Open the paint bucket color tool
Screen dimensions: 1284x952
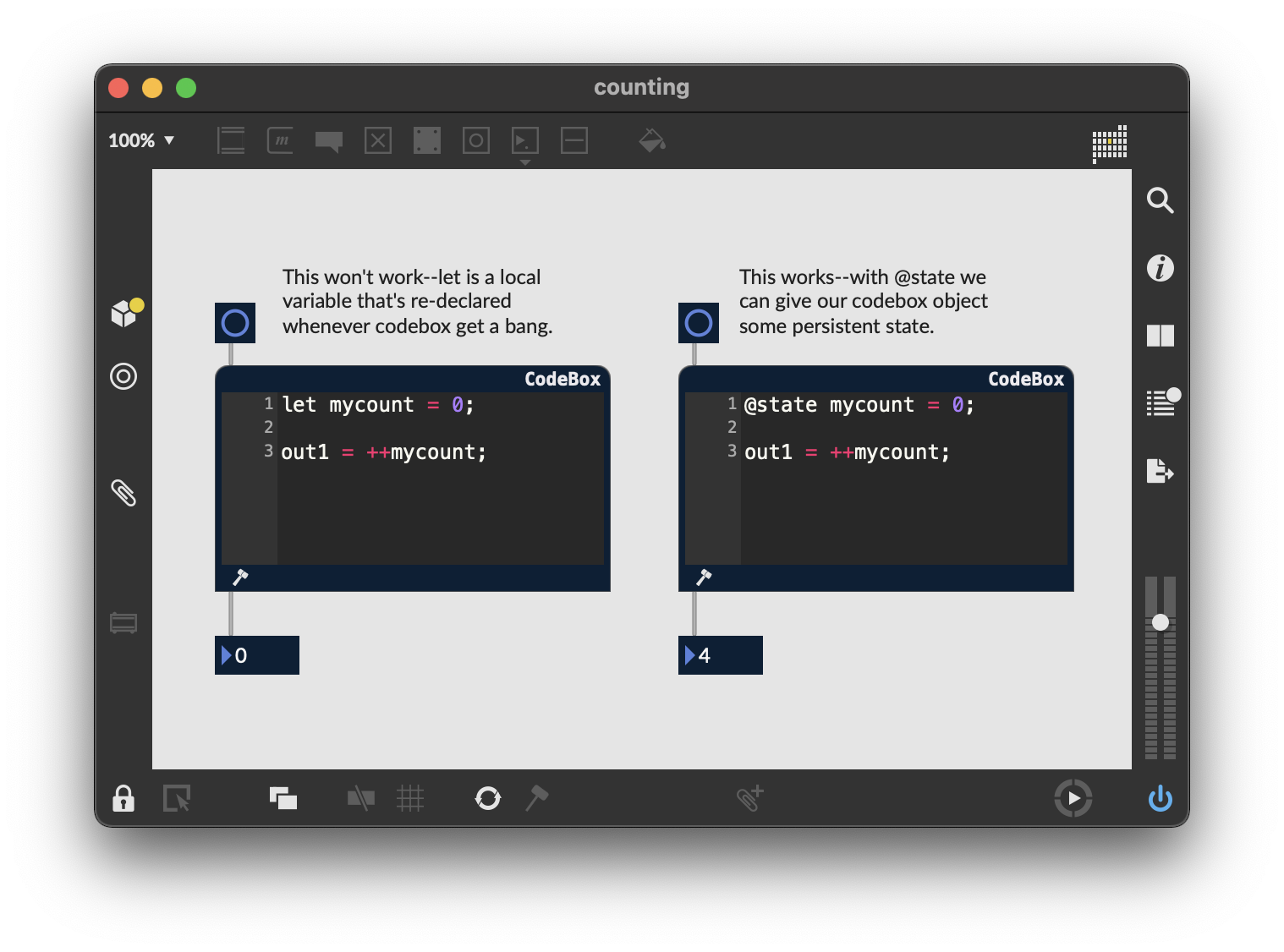[x=652, y=140]
